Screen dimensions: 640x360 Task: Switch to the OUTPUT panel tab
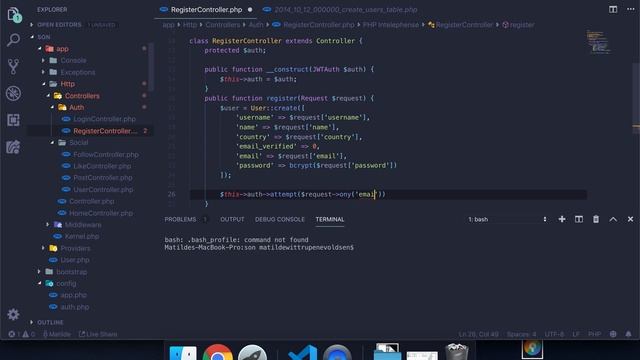[x=232, y=219]
